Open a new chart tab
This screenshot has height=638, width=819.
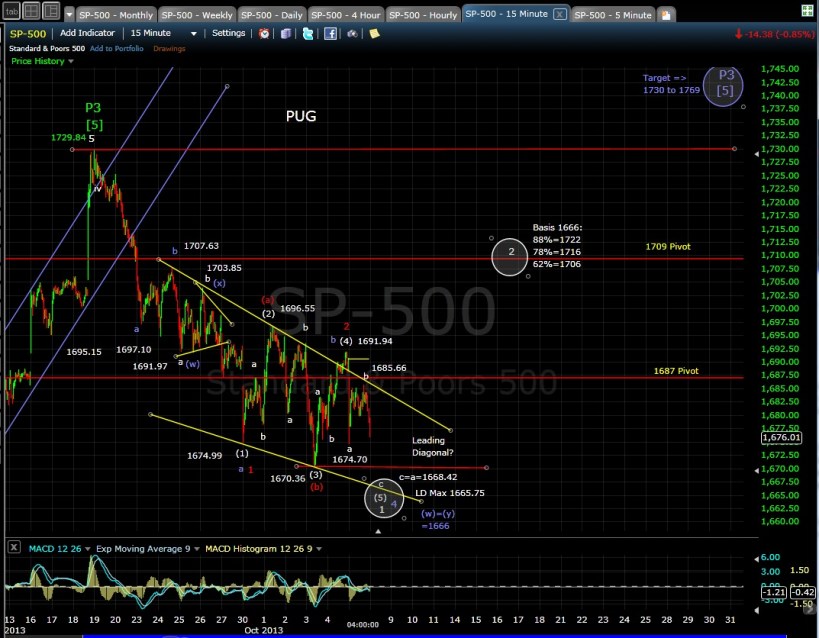coord(666,15)
